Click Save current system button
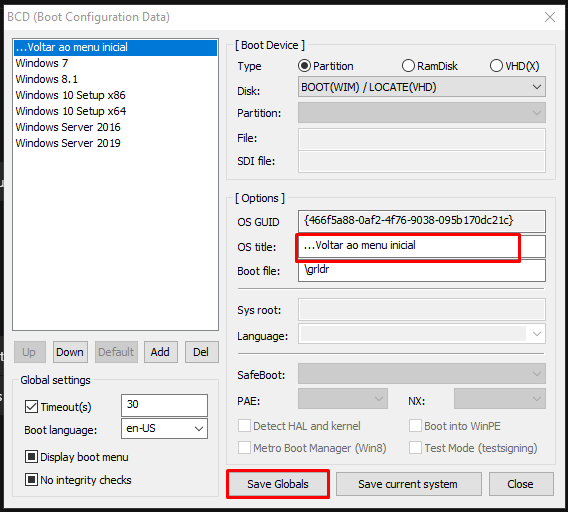This screenshot has height=512, width=568. pyautogui.click(x=409, y=484)
